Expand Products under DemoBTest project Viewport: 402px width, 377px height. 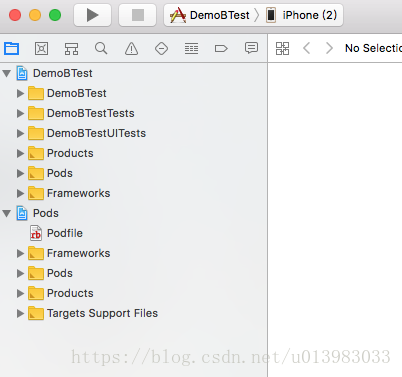[x=20, y=153]
